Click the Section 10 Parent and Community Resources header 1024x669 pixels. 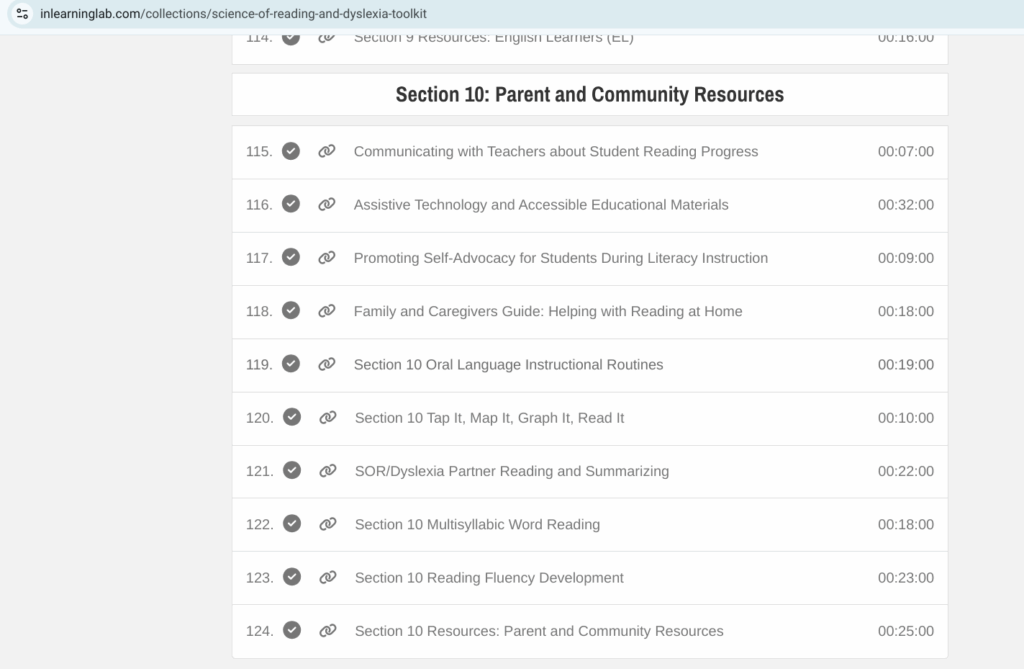[x=589, y=95]
